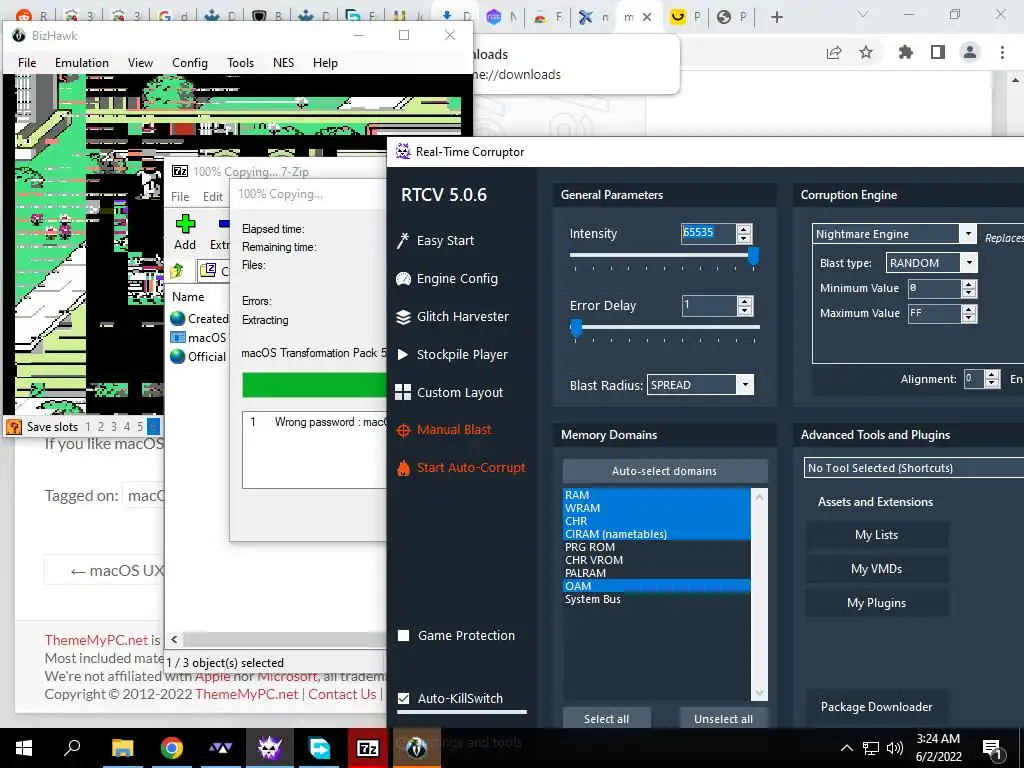The width and height of the screenshot is (1024, 768).
Task: Select System Bus memory domain
Action: pyautogui.click(x=657, y=599)
